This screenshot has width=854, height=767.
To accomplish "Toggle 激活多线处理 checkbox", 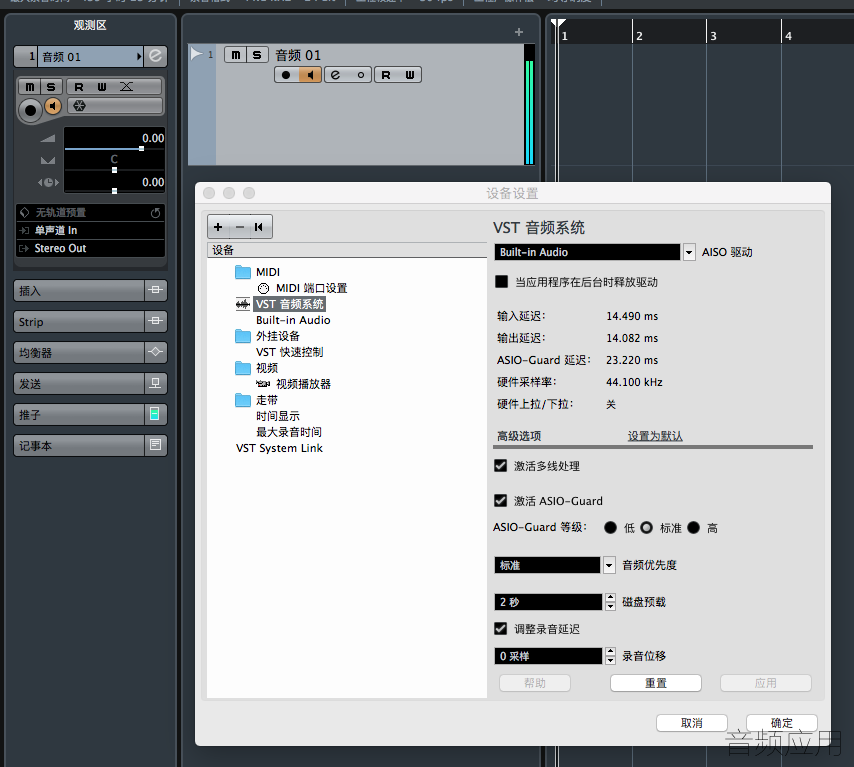I will (501, 466).
